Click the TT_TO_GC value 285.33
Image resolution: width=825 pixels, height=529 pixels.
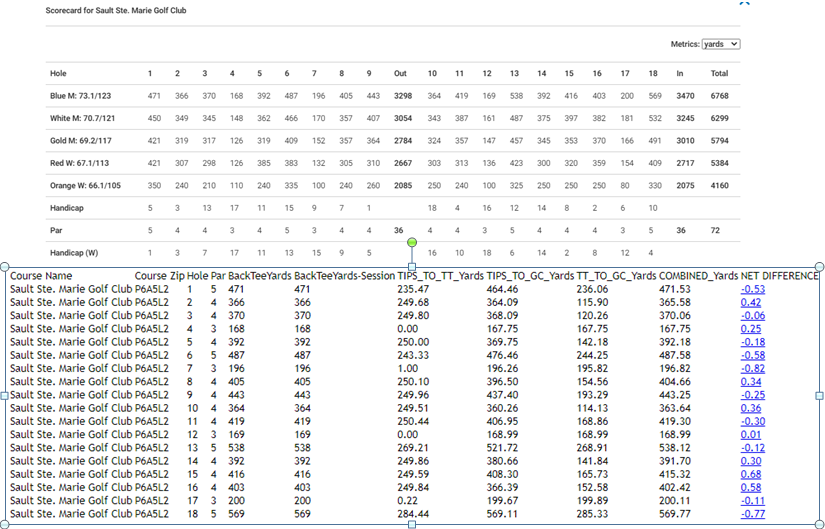[x=592, y=514]
